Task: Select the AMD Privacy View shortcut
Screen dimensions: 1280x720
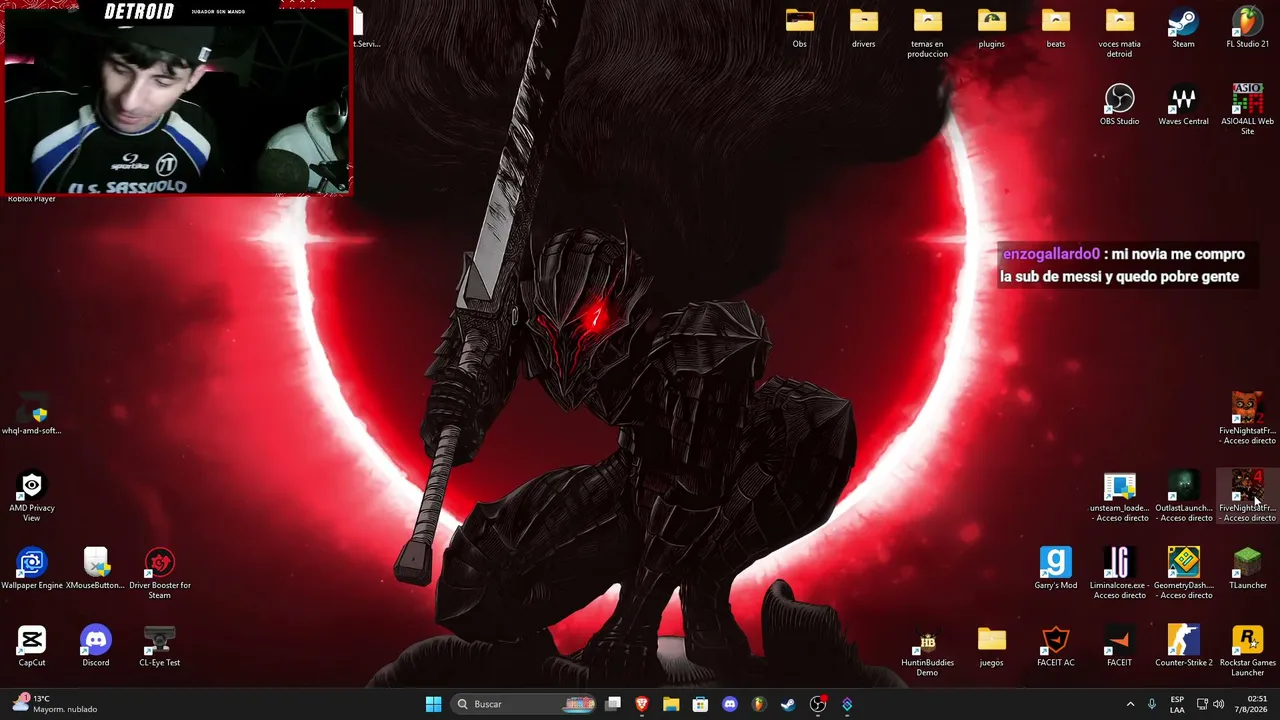Action: pyautogui.click(x=32, y=496)
